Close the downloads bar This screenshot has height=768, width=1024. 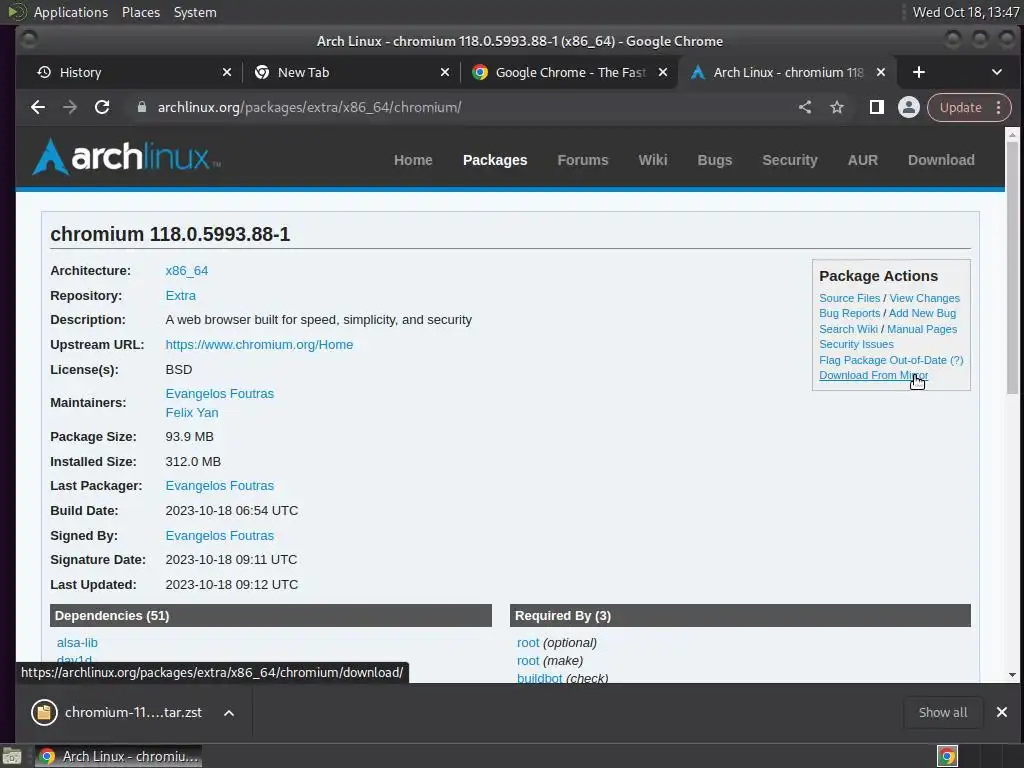(1002, 712)
